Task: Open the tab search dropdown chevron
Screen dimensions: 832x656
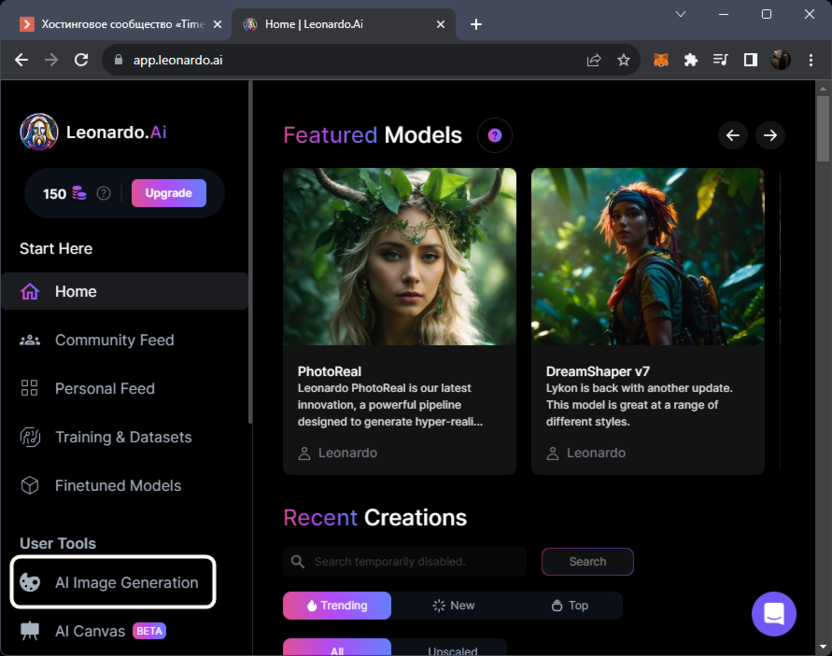Action: (x=681, y=14)
